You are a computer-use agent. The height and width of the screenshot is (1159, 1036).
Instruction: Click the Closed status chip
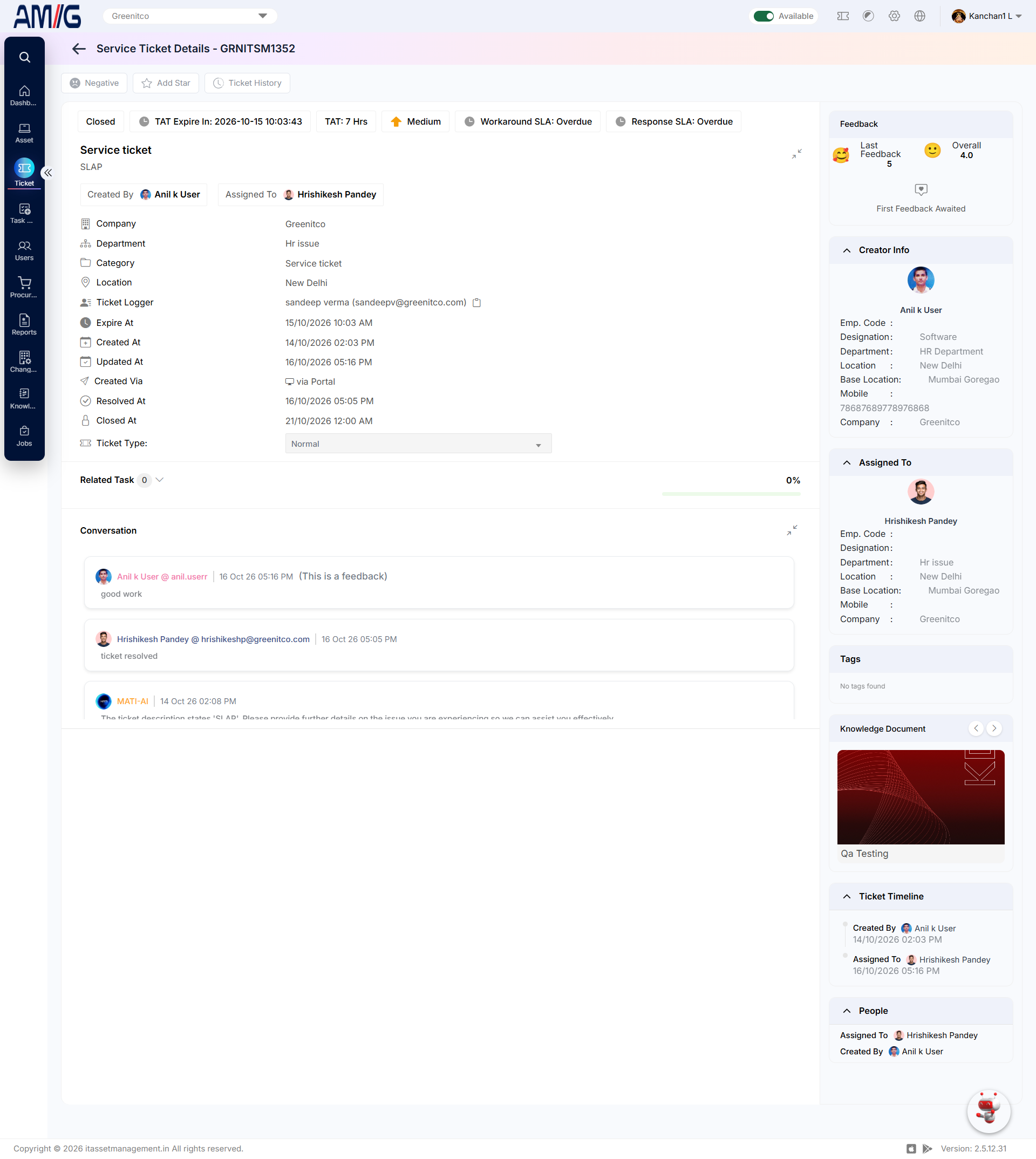101,122
